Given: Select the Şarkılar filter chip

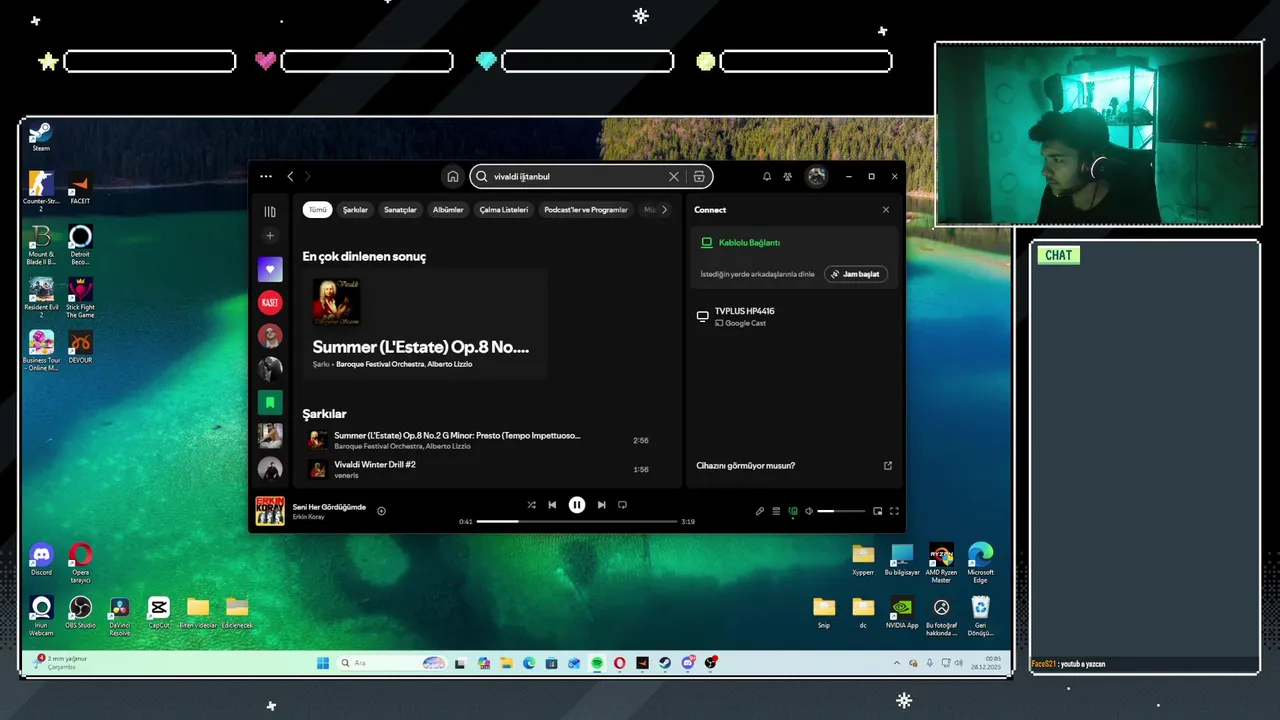Looking at the screenshot, I should 355,210.
